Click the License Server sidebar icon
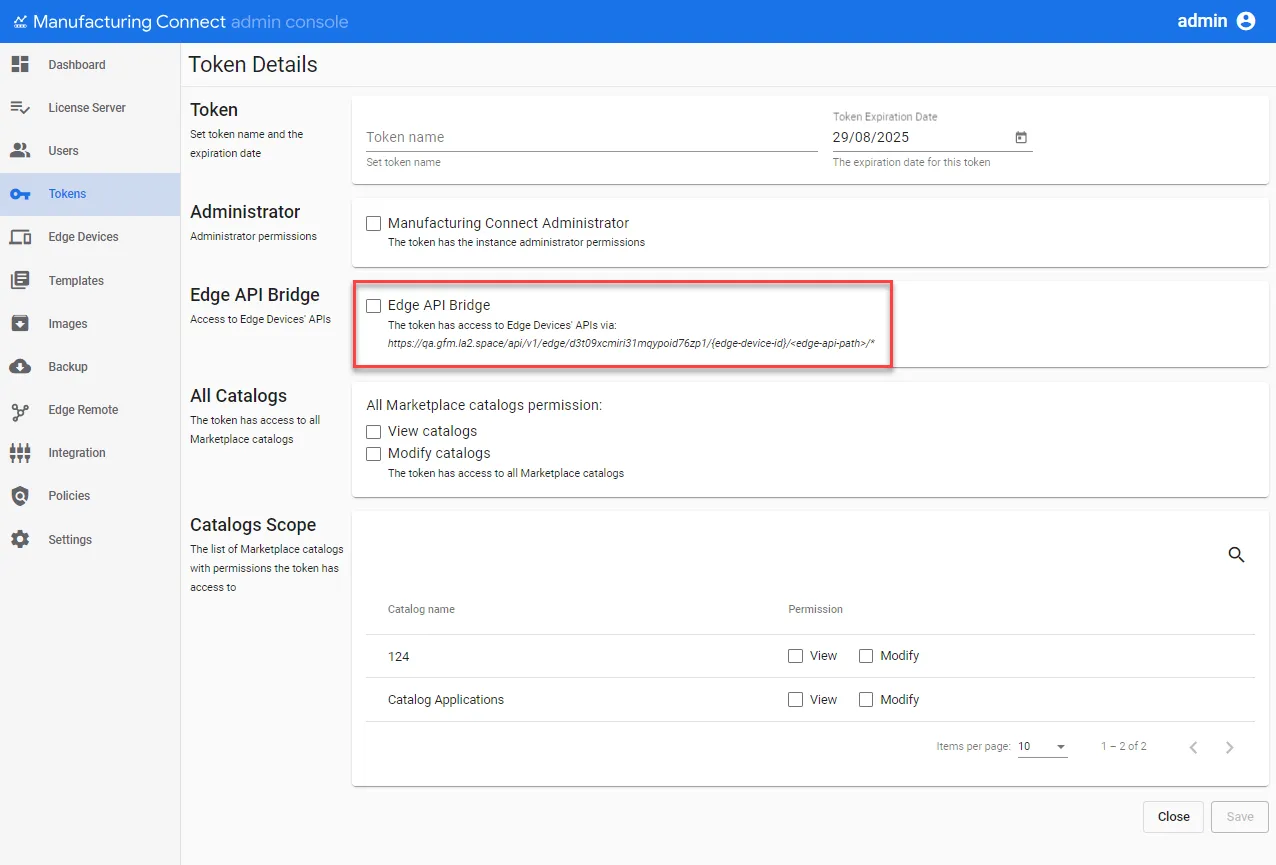 click(20, 108)
